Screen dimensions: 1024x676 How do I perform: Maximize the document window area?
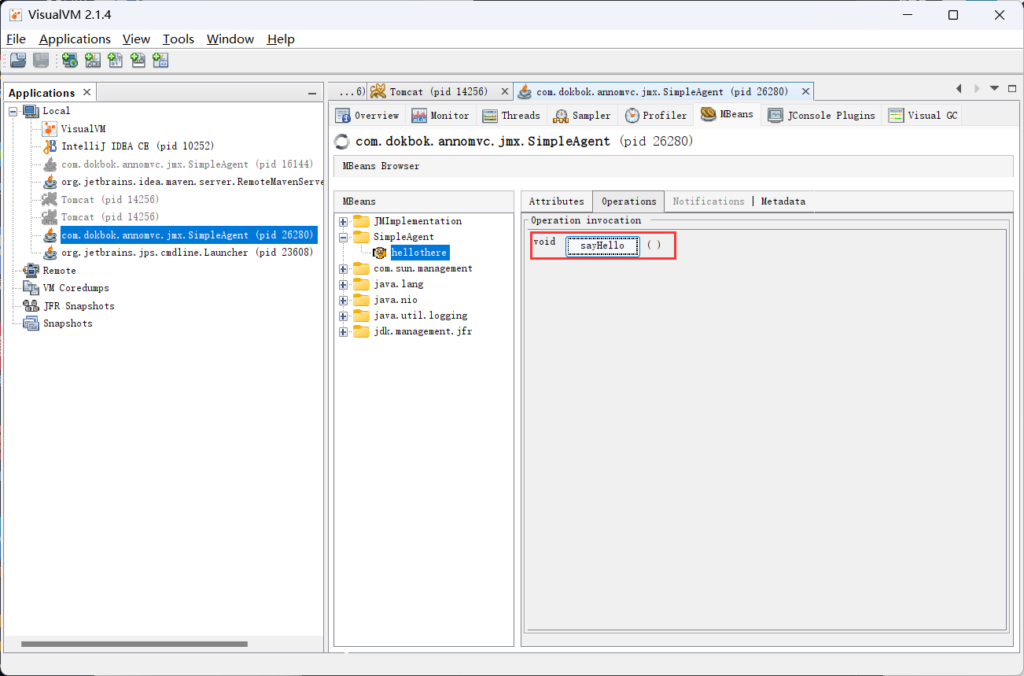click(1012, 89)
